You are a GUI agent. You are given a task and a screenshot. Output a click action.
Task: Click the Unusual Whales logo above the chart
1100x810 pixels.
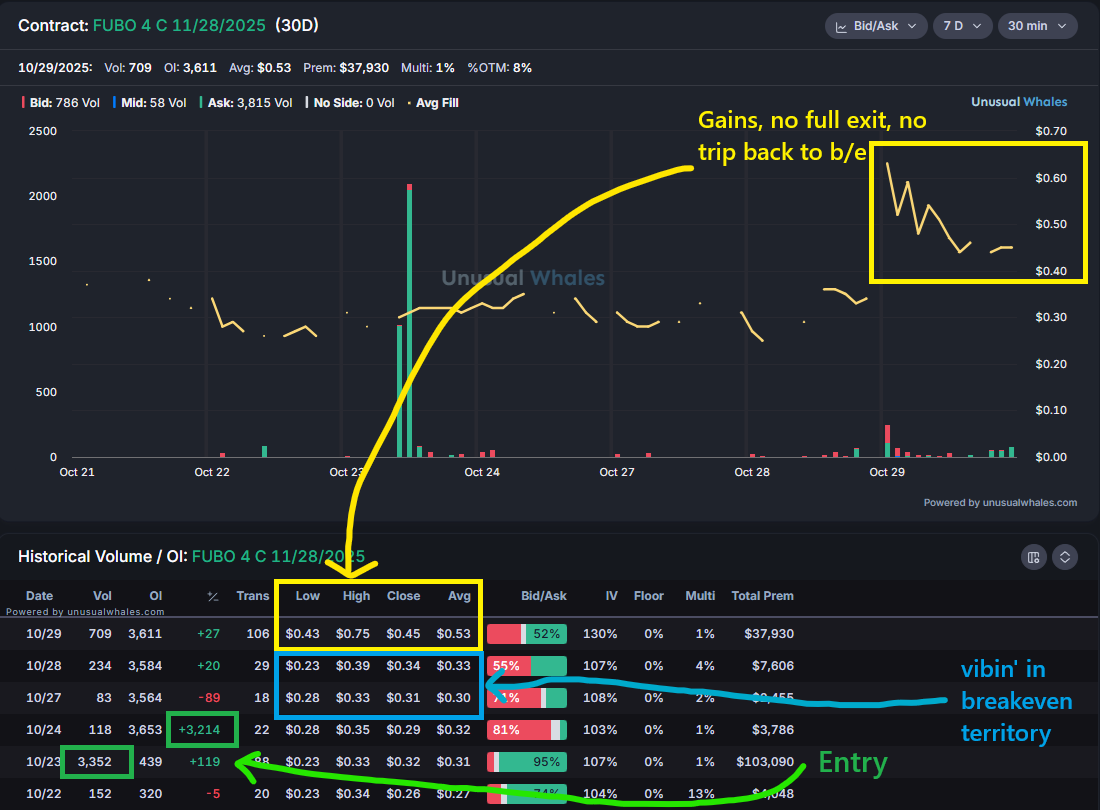1019,102
